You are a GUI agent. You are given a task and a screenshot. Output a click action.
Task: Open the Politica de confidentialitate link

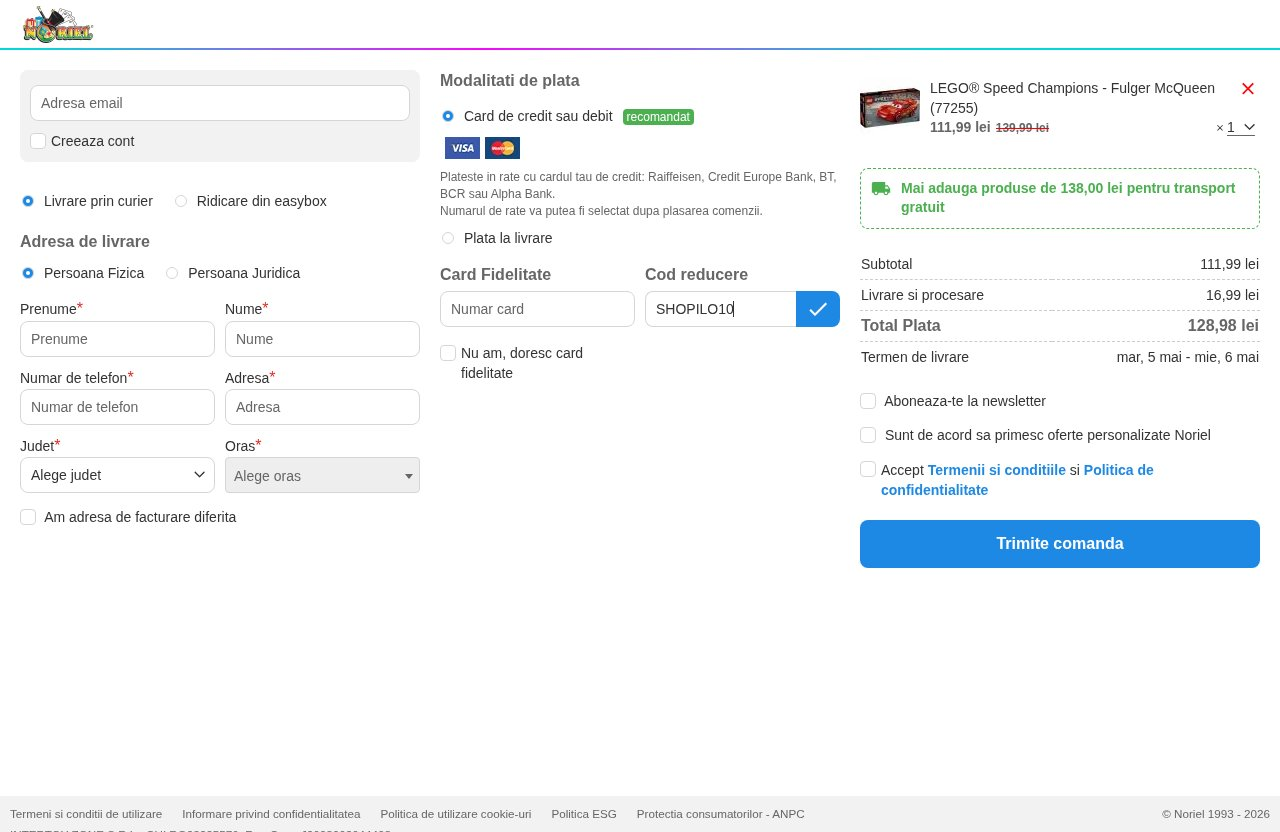pyautogui.click(x=1017, y=480)
